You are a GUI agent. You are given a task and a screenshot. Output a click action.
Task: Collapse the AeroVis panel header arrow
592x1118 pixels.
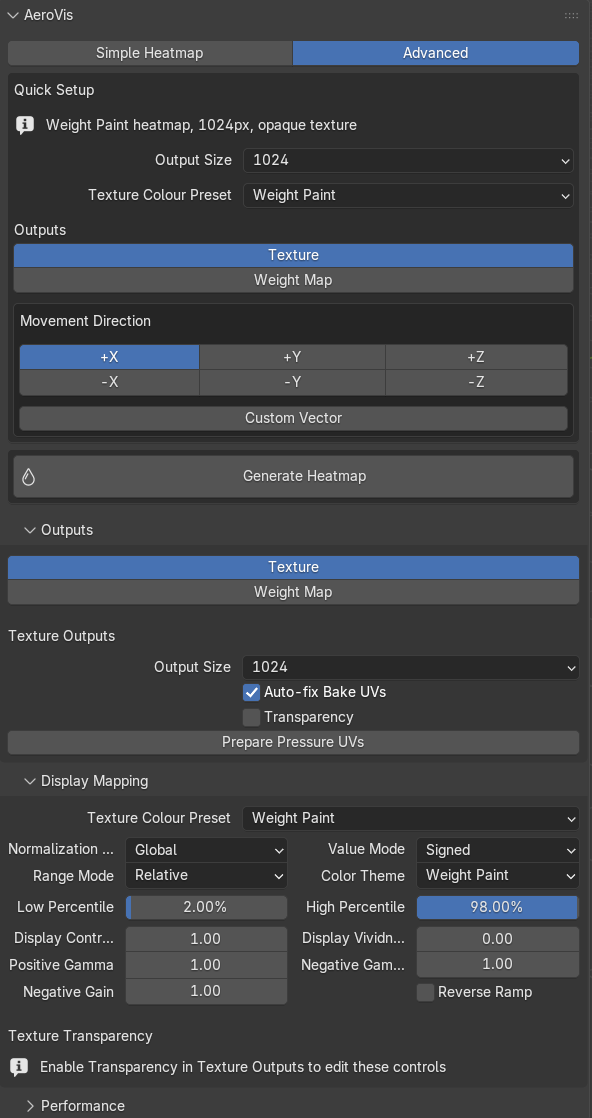pyautogui.click(x=13, y=15)
